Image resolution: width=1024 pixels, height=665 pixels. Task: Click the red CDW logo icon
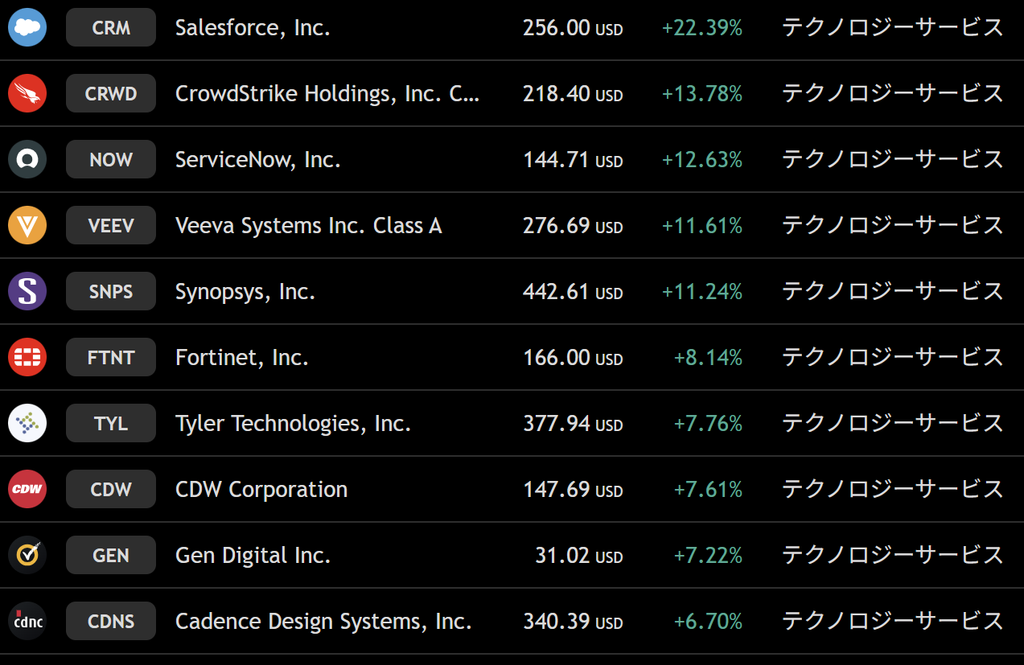(x=27, y=489)
